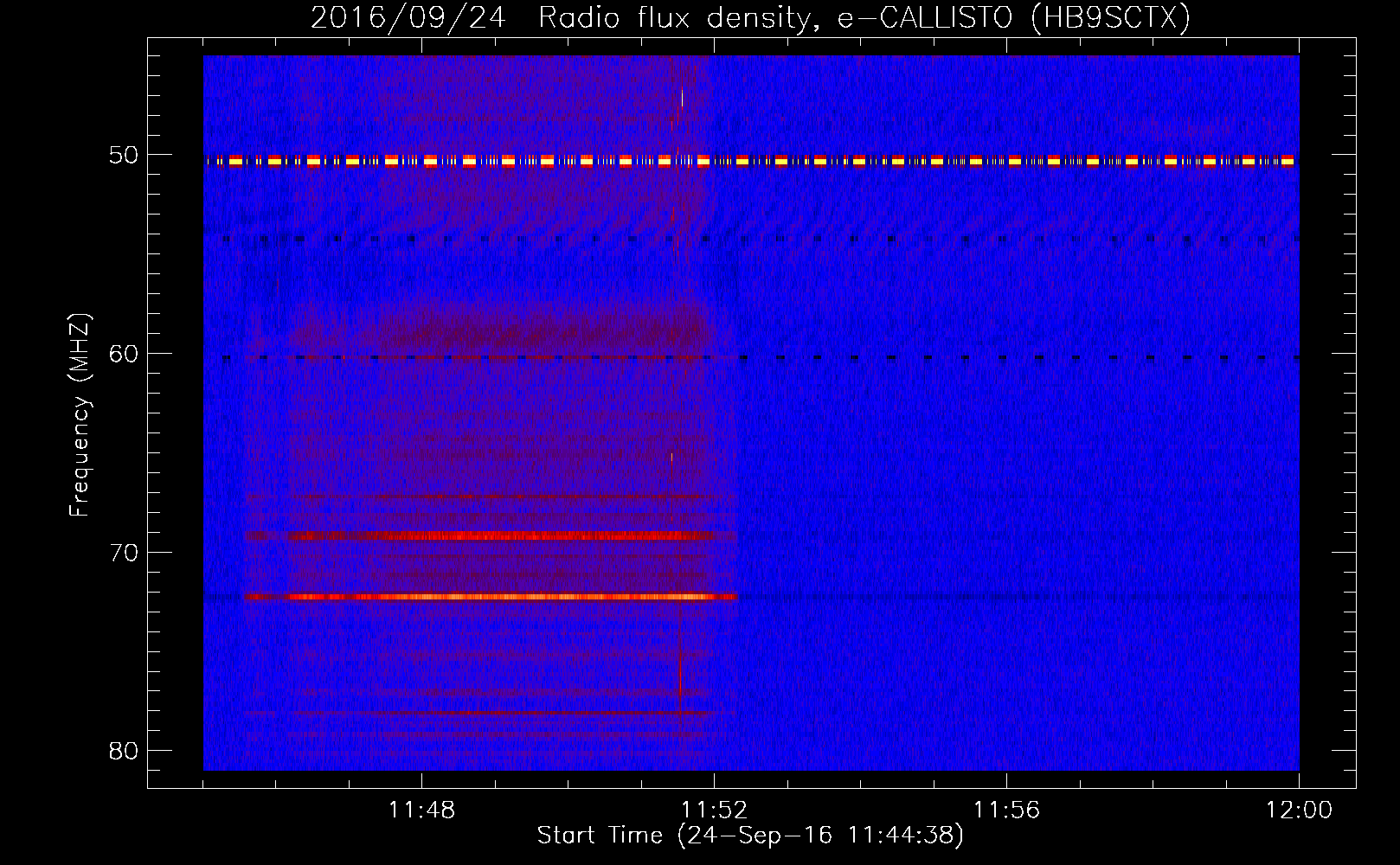The image size is (1400, 865).
Task: Click the 70 frequency tick label
Action: [124, 553]
